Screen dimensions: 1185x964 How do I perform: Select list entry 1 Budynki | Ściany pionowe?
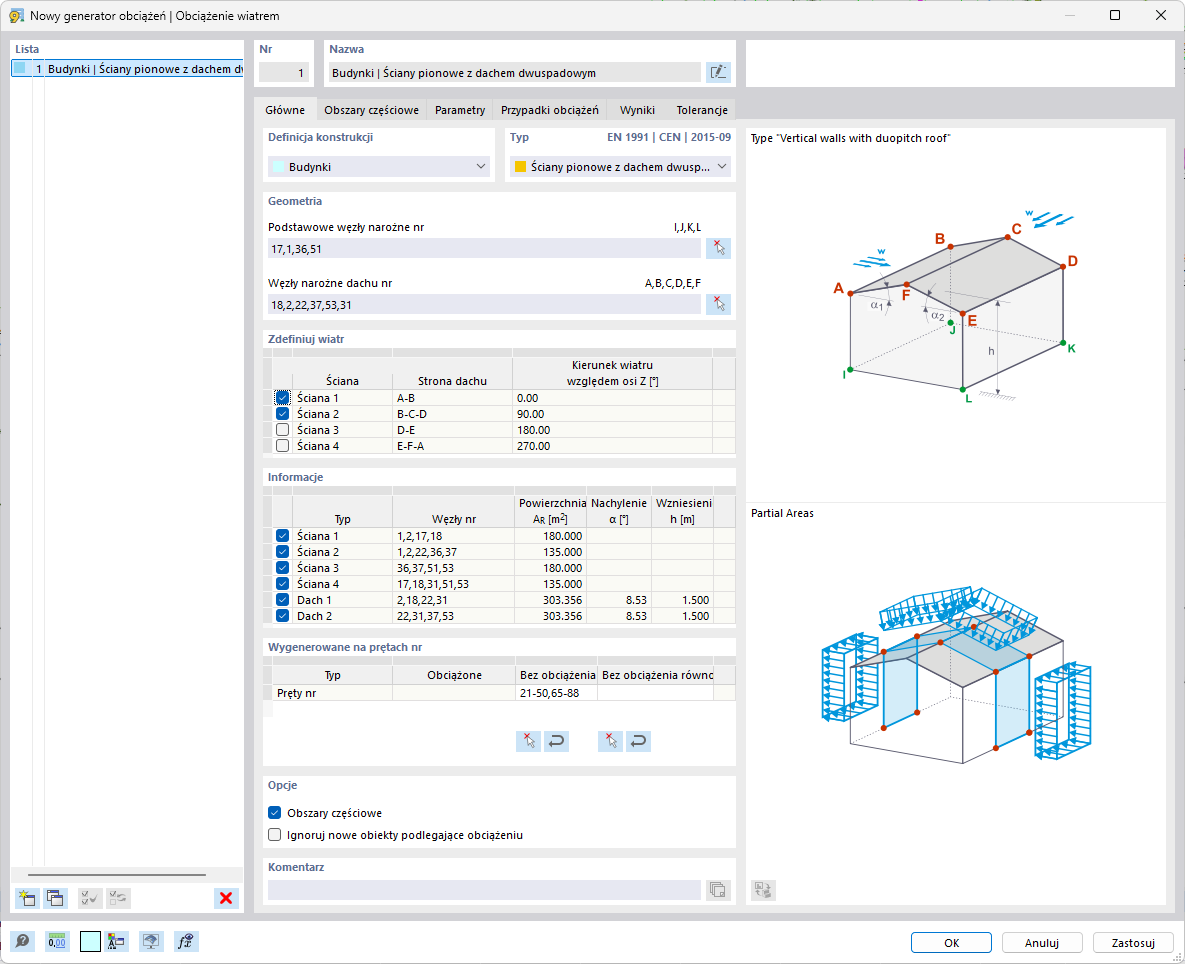coord(128,69)
